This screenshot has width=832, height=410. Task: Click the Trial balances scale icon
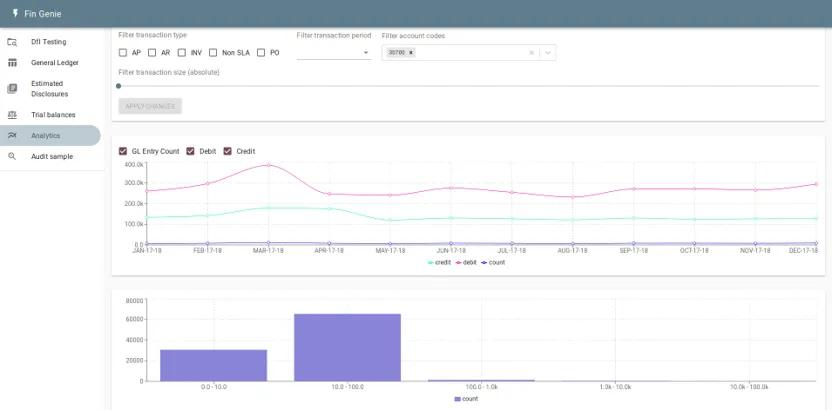12,115
